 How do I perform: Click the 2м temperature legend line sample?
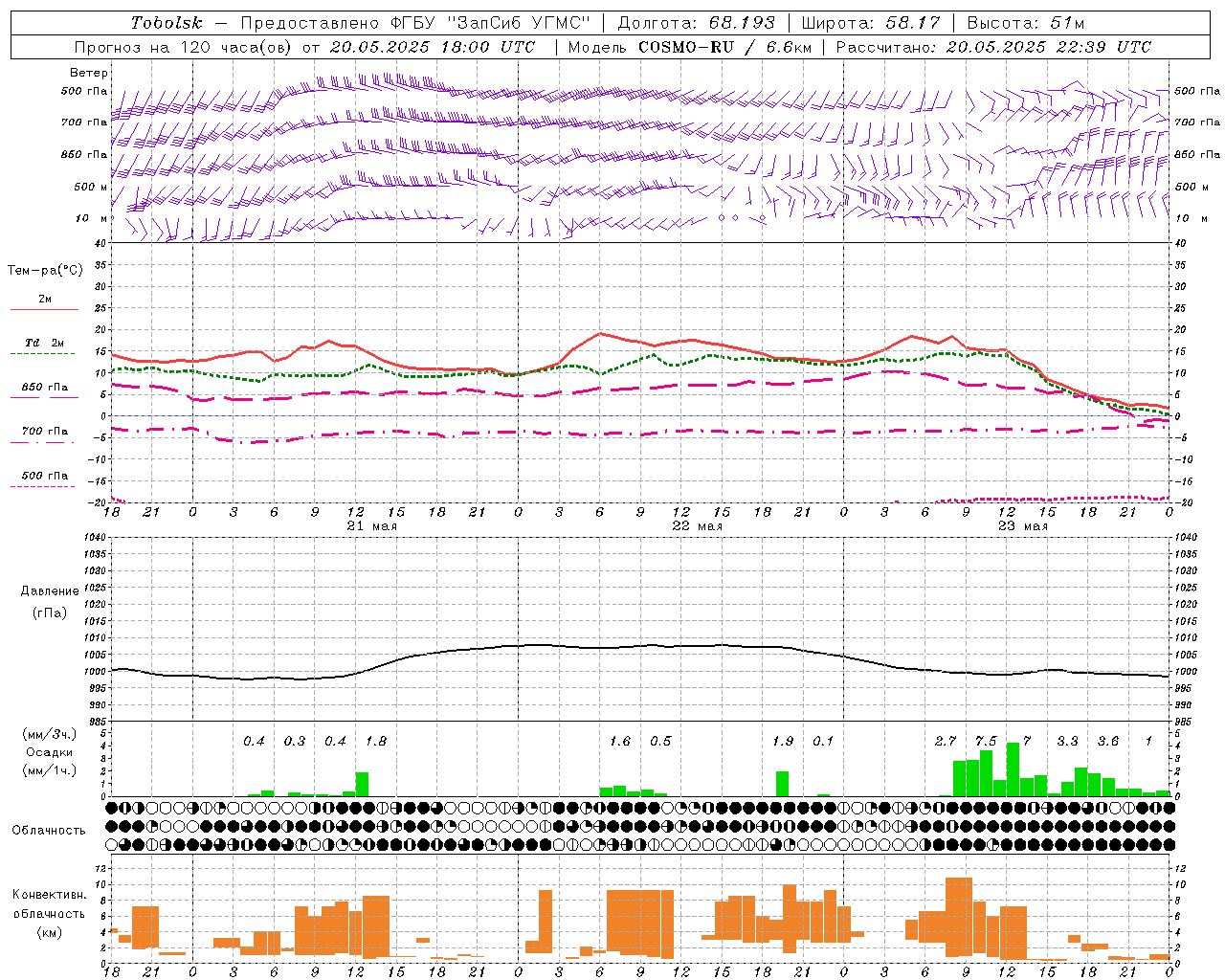point(44,310)
